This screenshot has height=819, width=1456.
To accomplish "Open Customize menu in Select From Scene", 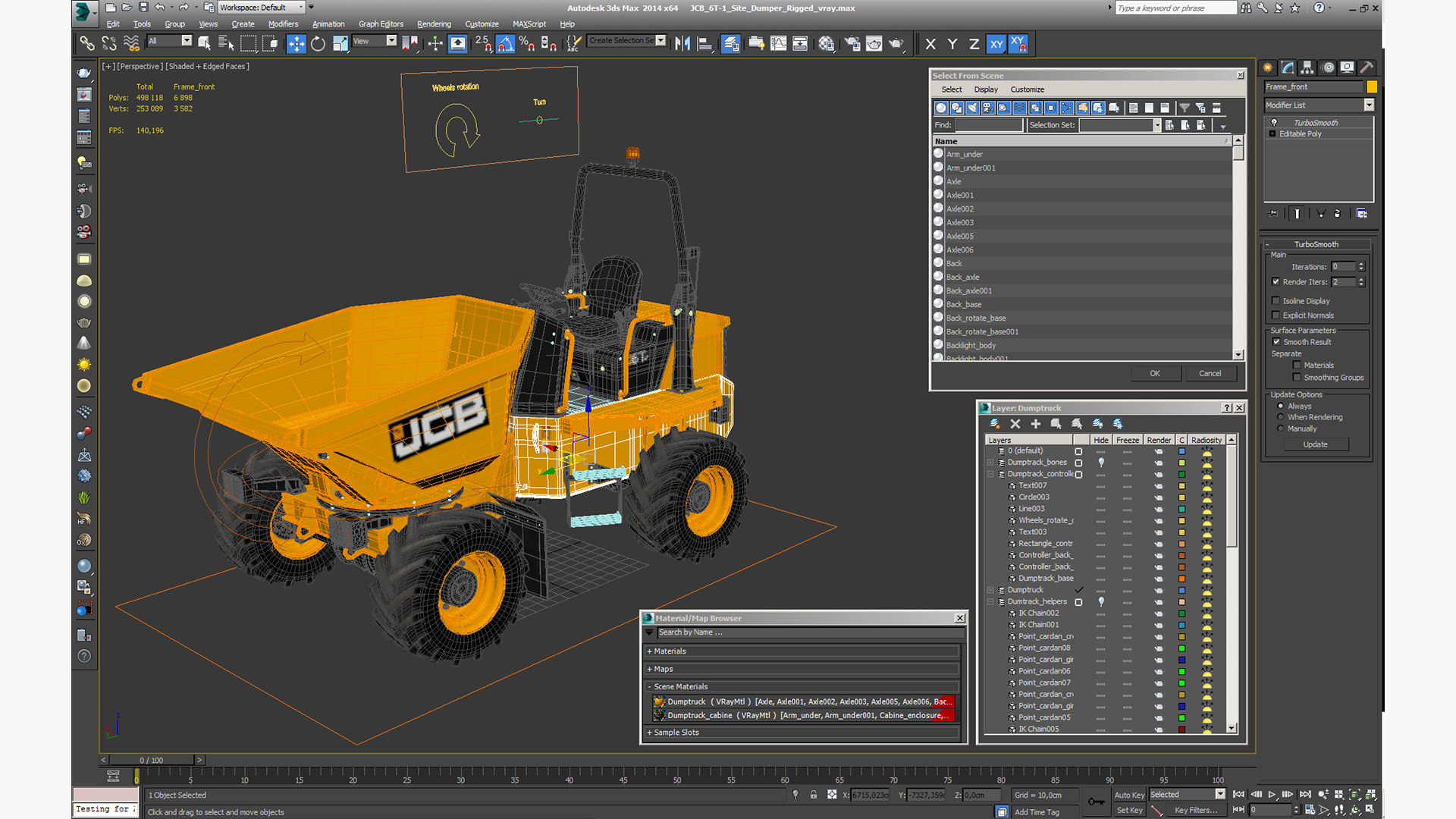I will (x=1027, y=89).
